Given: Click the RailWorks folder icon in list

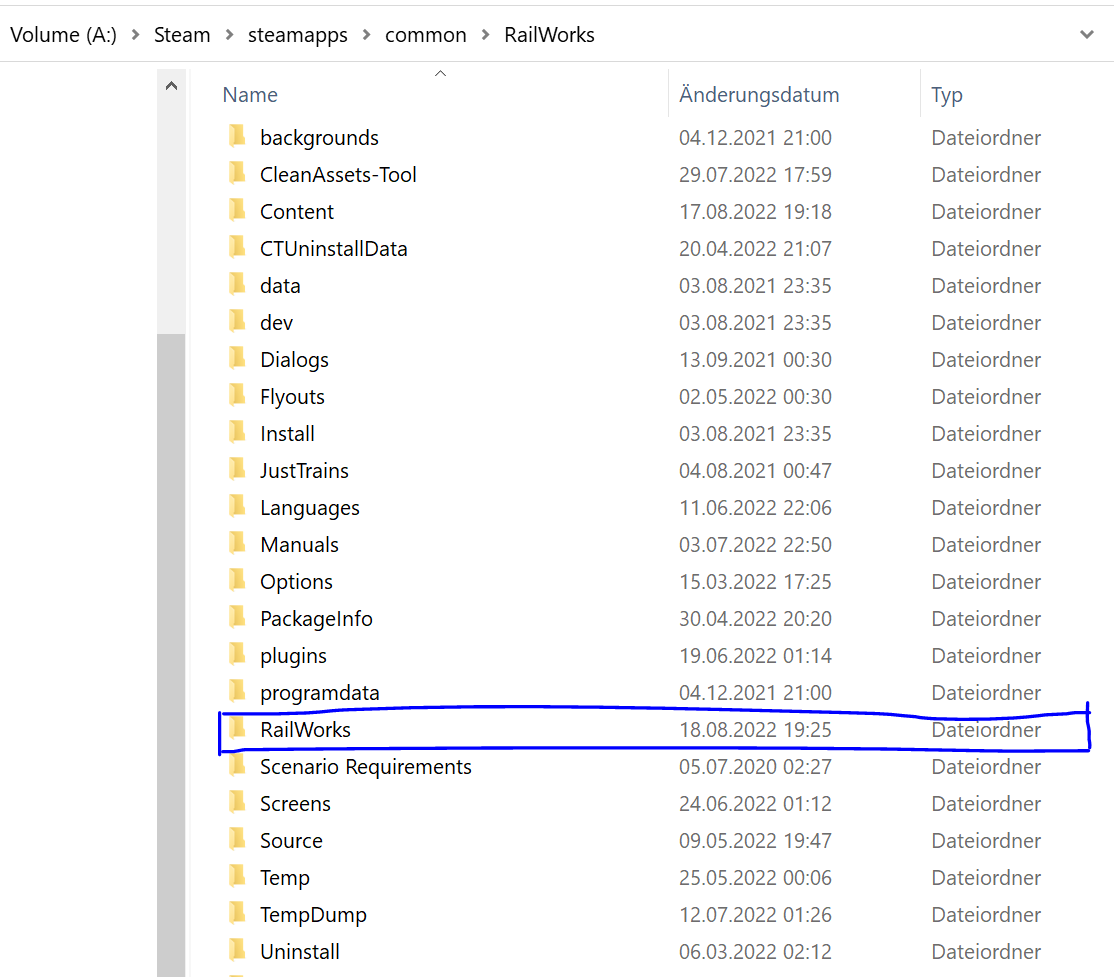Looking at the screenshot, I should pos(237,727).
